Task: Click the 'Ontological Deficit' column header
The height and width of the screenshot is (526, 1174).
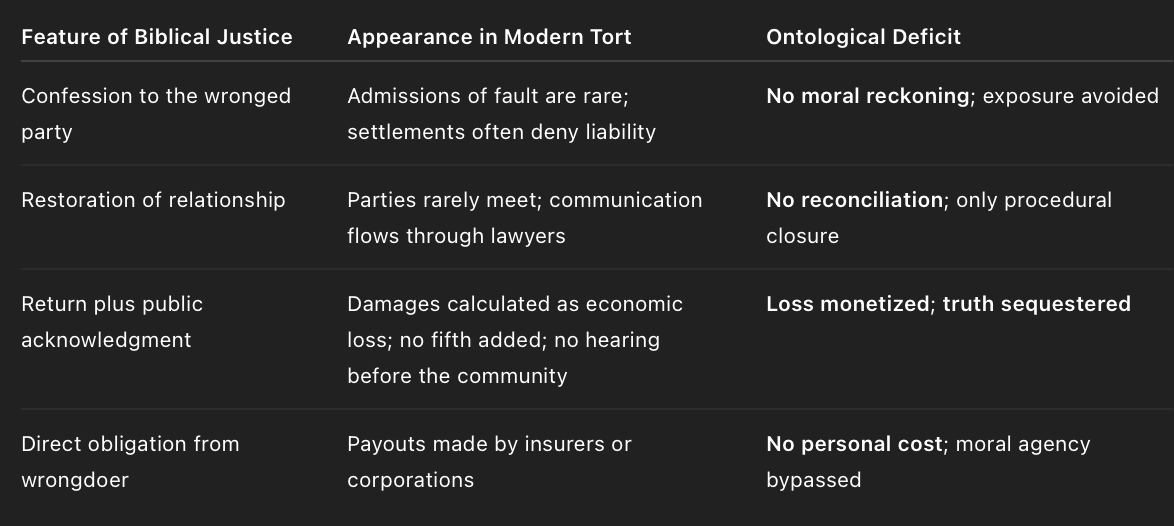Action: pos(863,37)
